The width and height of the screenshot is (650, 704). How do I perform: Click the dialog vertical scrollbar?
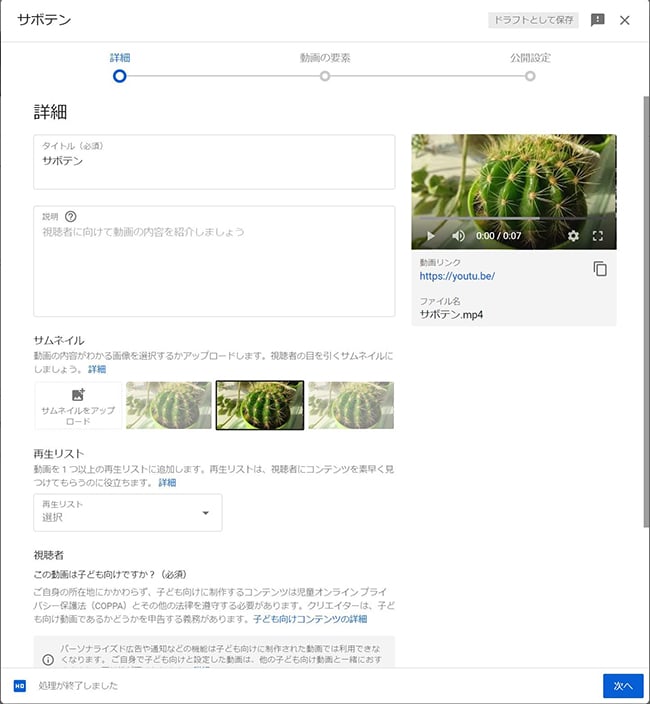[x=646, y=312]
